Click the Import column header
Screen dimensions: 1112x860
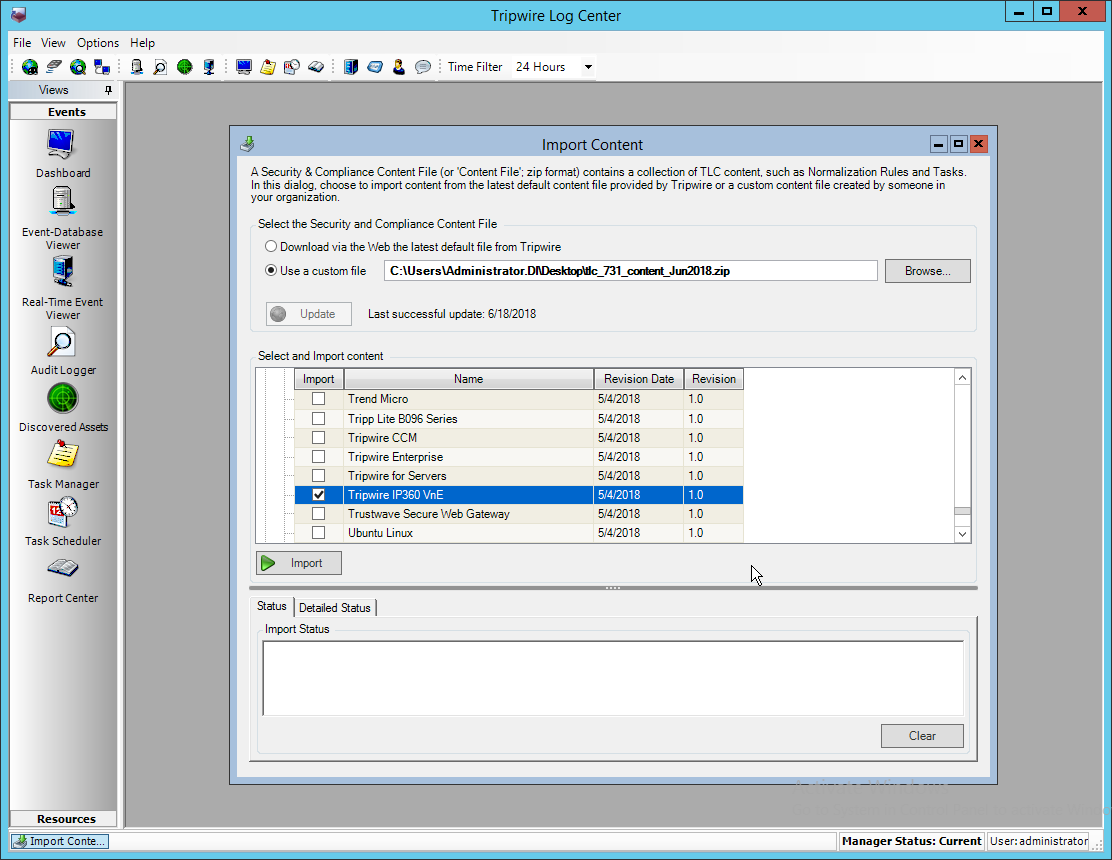318,379
